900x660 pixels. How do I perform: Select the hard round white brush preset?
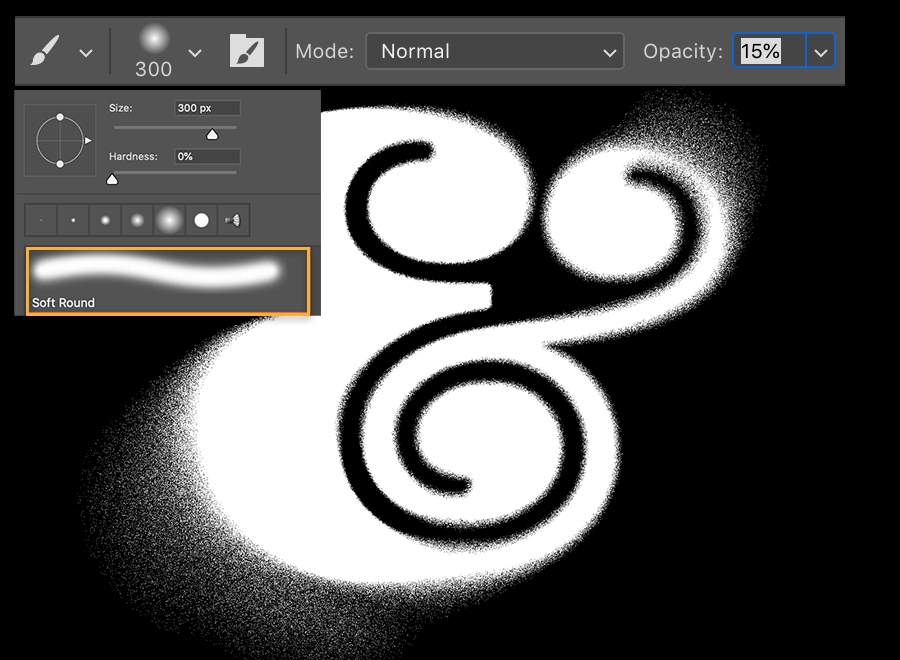click(x=201, y=220)
